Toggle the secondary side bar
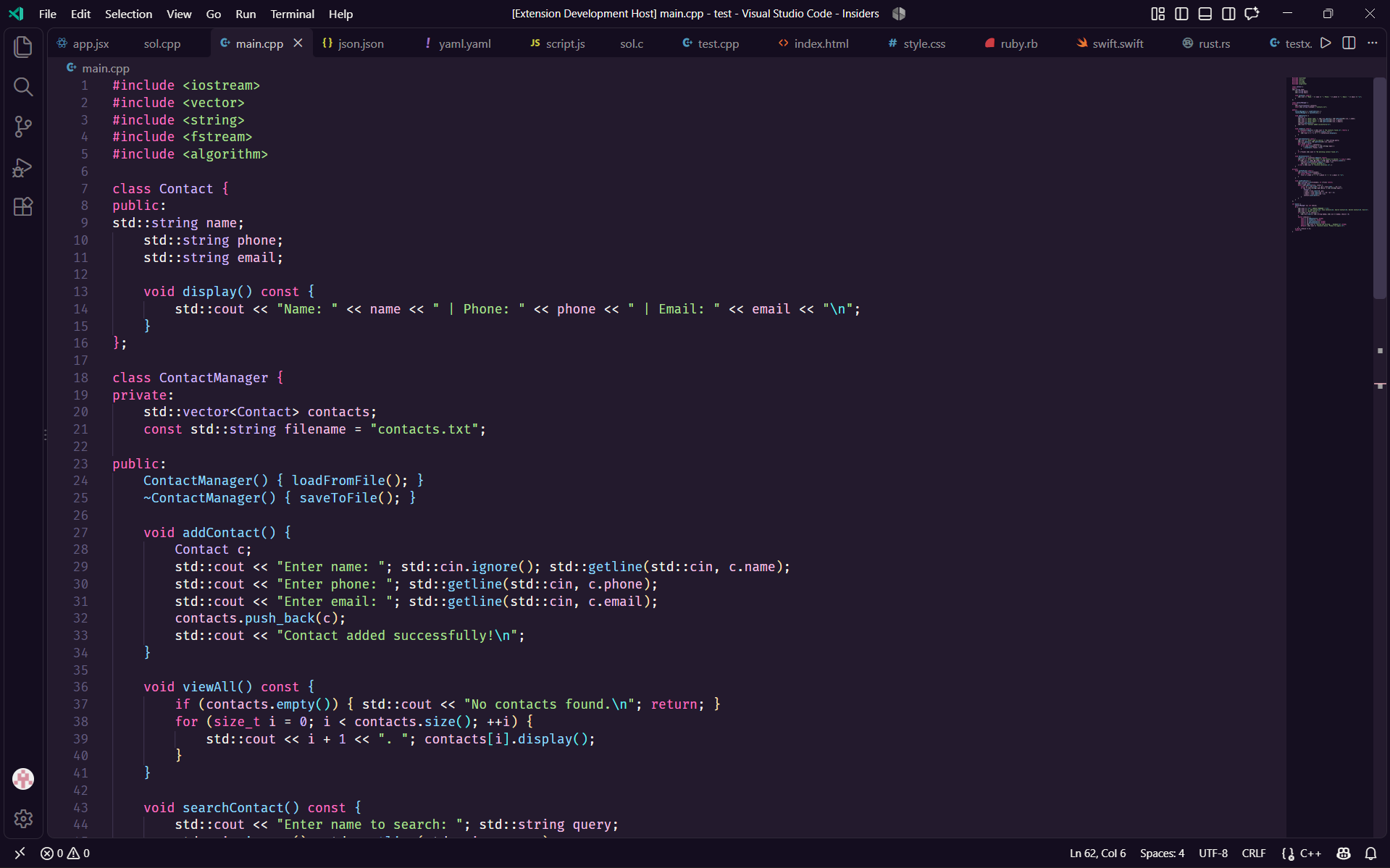This screenshot has height=868, width=1390. coord(1228,14)
